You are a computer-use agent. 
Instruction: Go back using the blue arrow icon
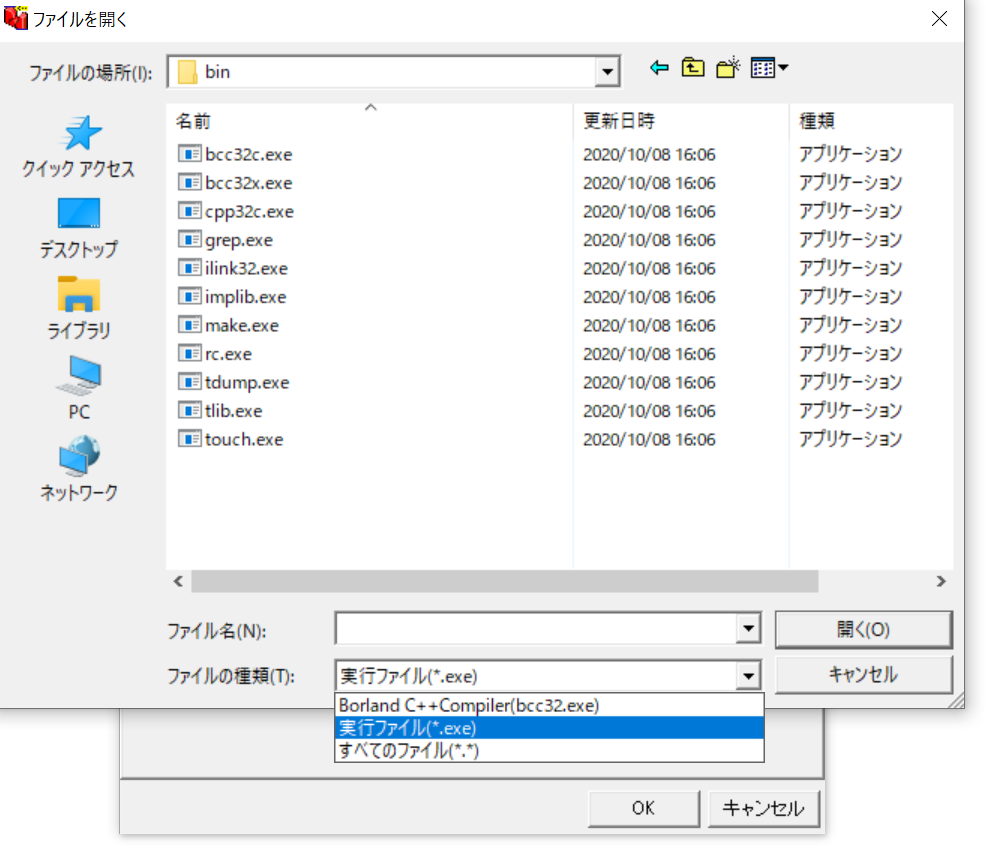(x=659, y=68)
